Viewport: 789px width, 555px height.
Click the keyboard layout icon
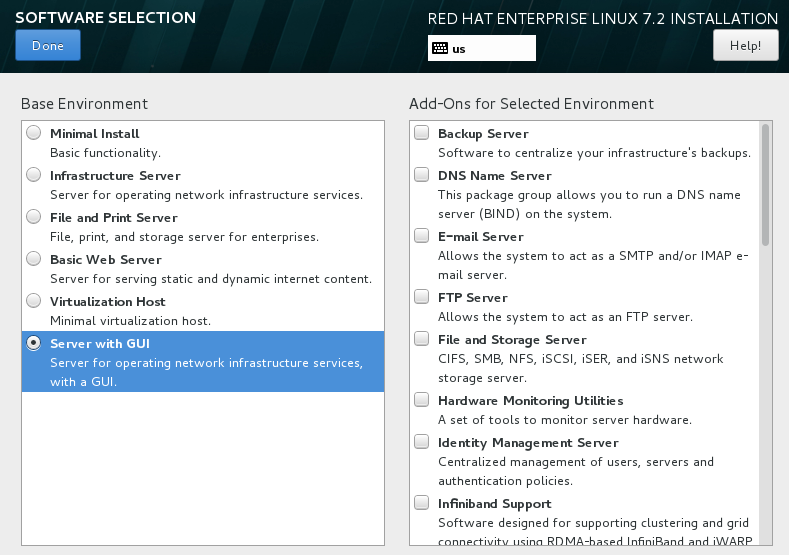[x=440, y=48]
